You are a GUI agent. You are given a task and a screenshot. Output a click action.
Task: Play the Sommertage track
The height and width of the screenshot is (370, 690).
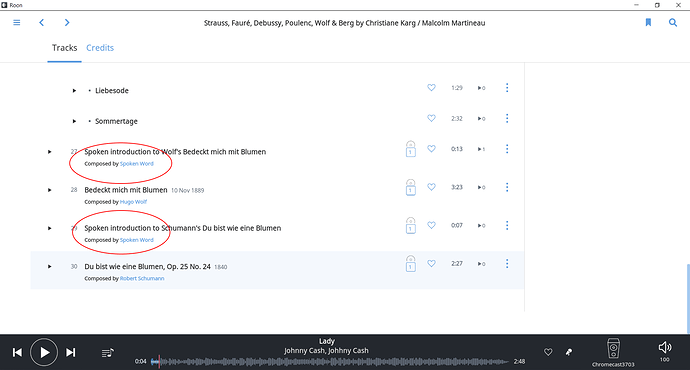[x=74, y=121]
